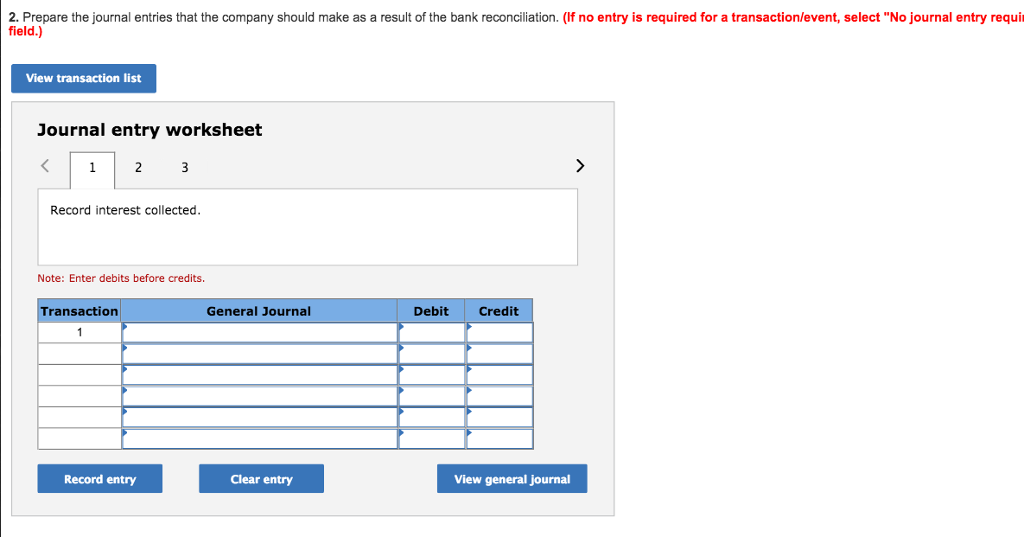This screenshot has width=1024, height=537.
Task: Select fourth row General Journal account field
Action: [x=260, y=396]
